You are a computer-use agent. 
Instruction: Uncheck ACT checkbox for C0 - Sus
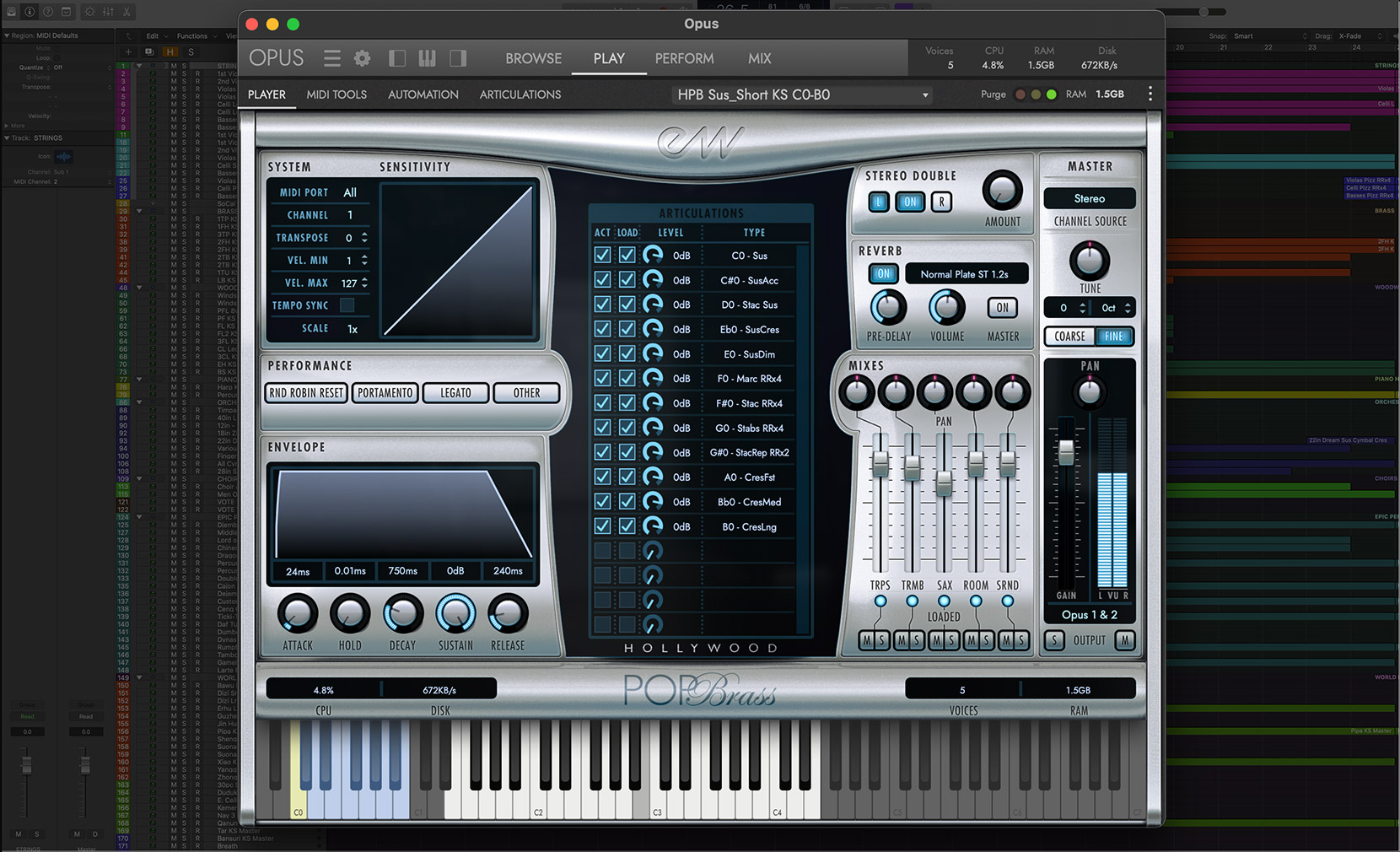(x=602, y=255)
